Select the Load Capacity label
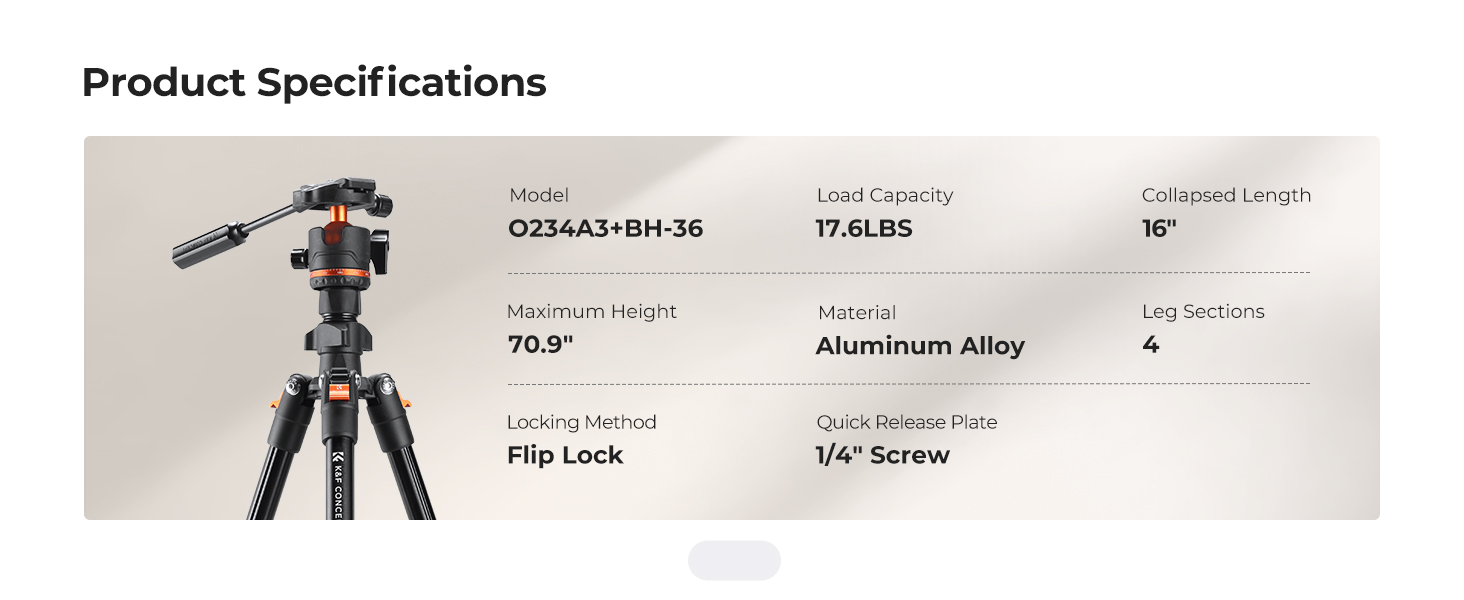 (885, 196)
